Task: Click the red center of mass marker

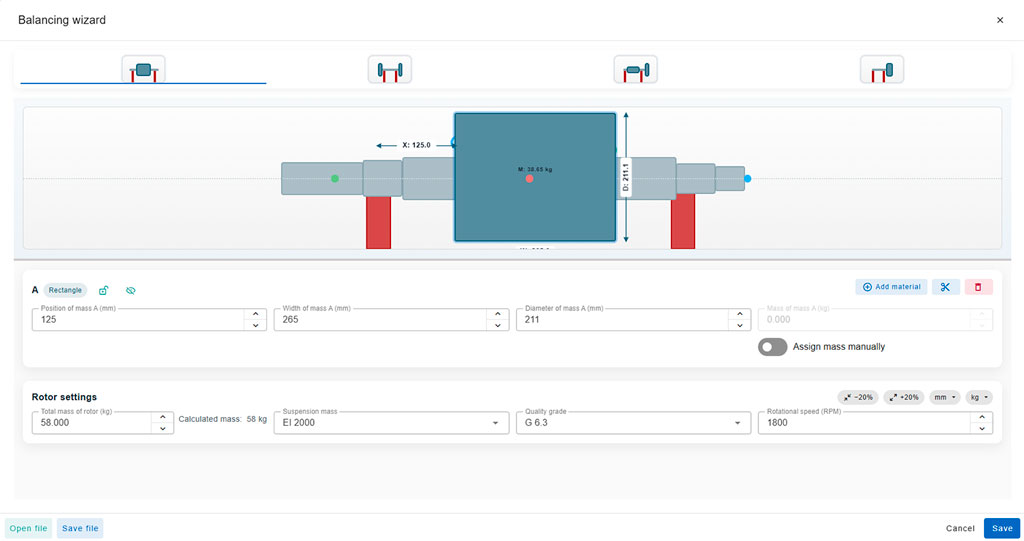Action: point(530,178)
